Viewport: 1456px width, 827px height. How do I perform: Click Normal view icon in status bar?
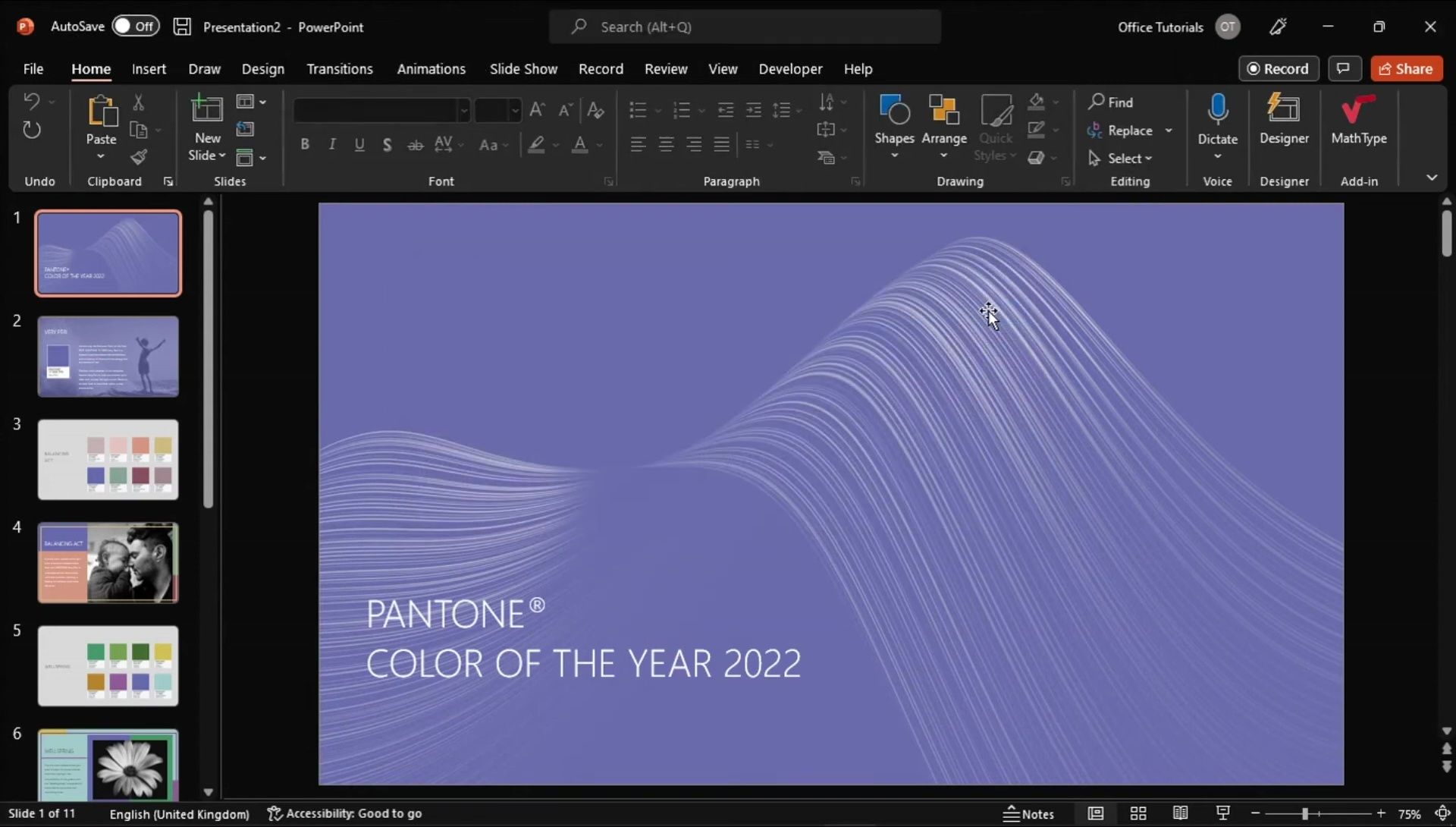pyautogui.click(x=1095, y=813)
